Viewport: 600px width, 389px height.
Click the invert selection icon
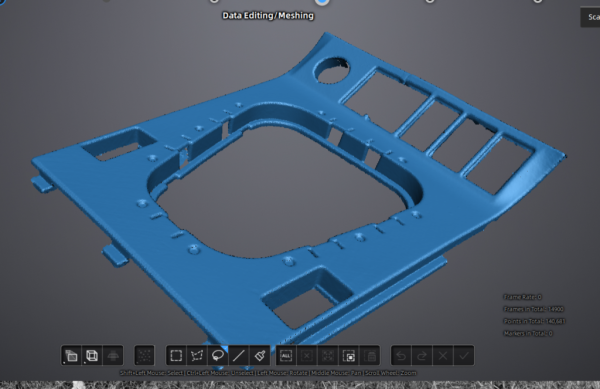click(x=349, y=356)
